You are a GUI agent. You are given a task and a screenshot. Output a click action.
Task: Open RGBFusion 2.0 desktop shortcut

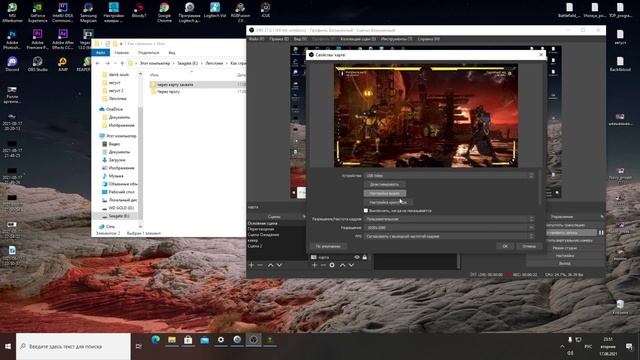click(x=240, y=12)
